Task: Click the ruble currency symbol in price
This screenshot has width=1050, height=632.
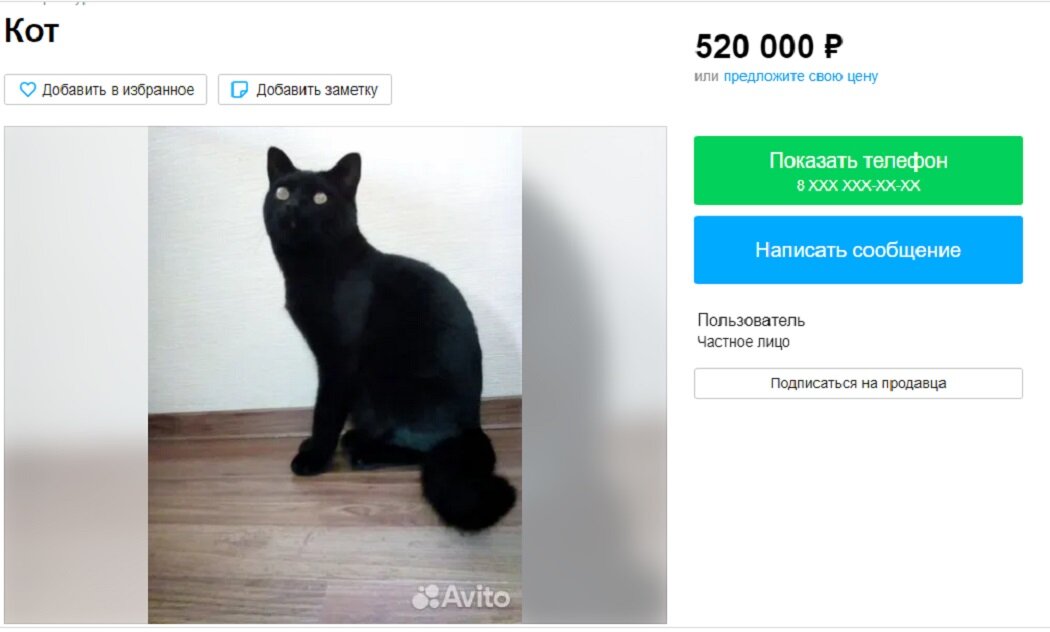Action: click(x=833, y=47)
